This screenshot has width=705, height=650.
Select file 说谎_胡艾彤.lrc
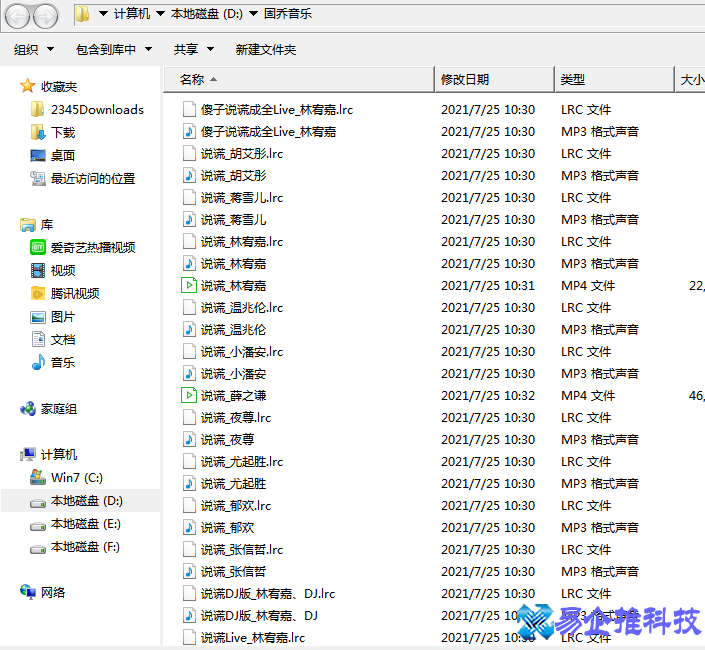click(242, 154)
